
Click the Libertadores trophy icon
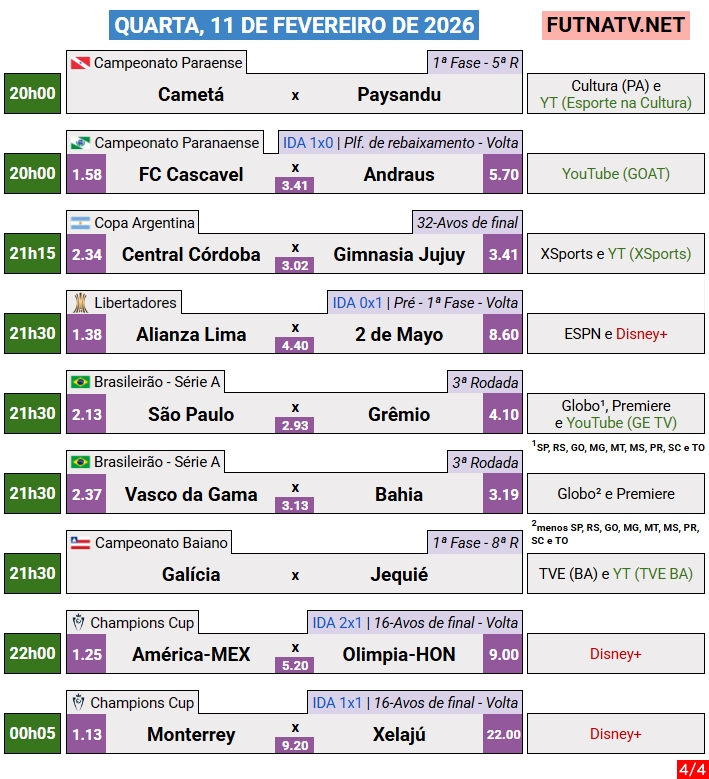click(x=80, y=302)
